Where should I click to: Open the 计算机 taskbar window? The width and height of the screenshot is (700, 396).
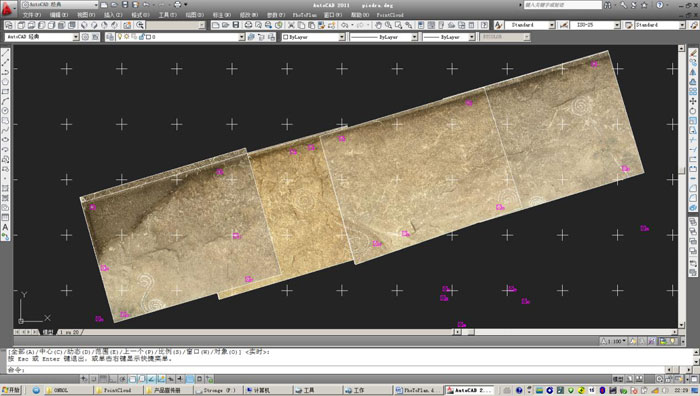(269, 390)
